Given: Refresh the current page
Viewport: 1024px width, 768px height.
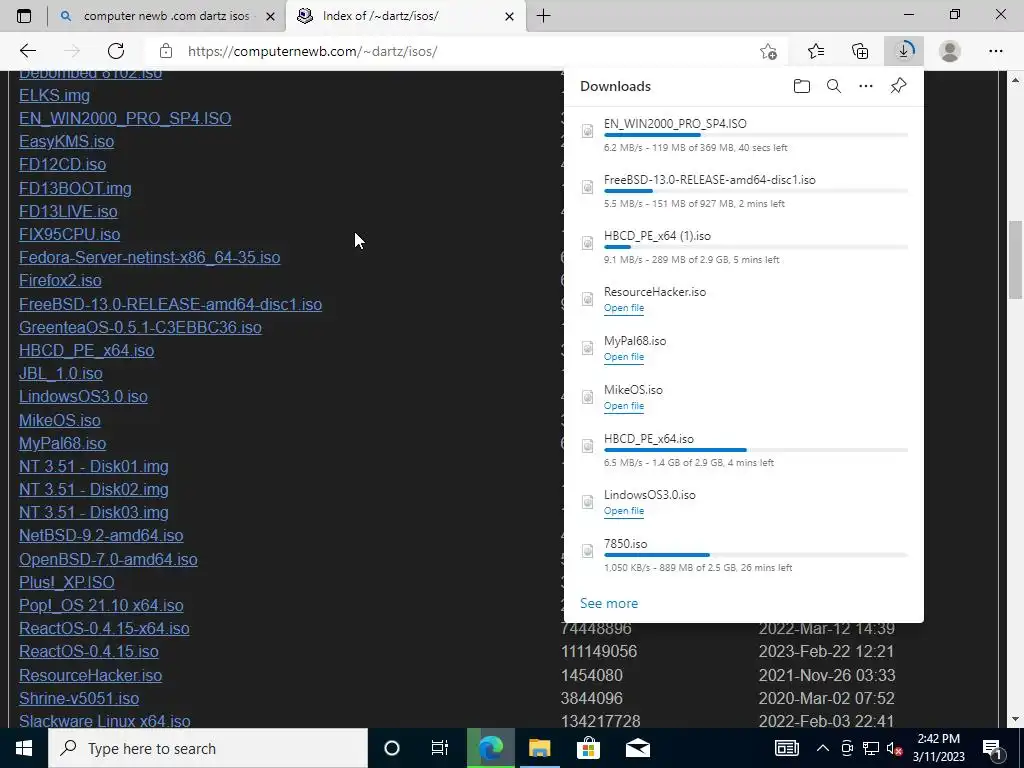Looking at the screenshot, I should 116,51.
